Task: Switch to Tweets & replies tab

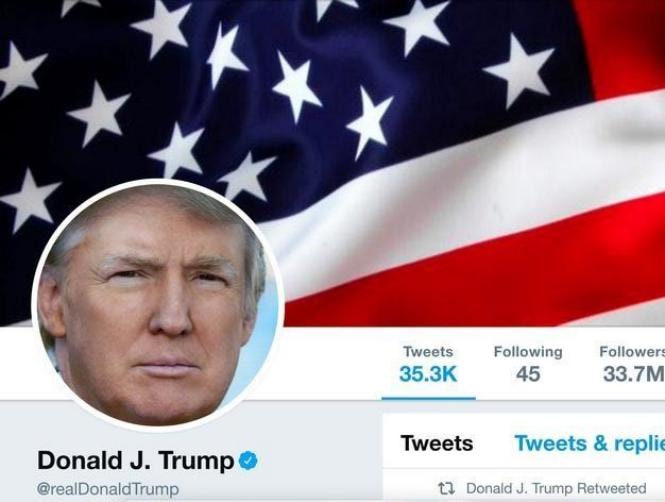Action: click(x=590, y=443)
